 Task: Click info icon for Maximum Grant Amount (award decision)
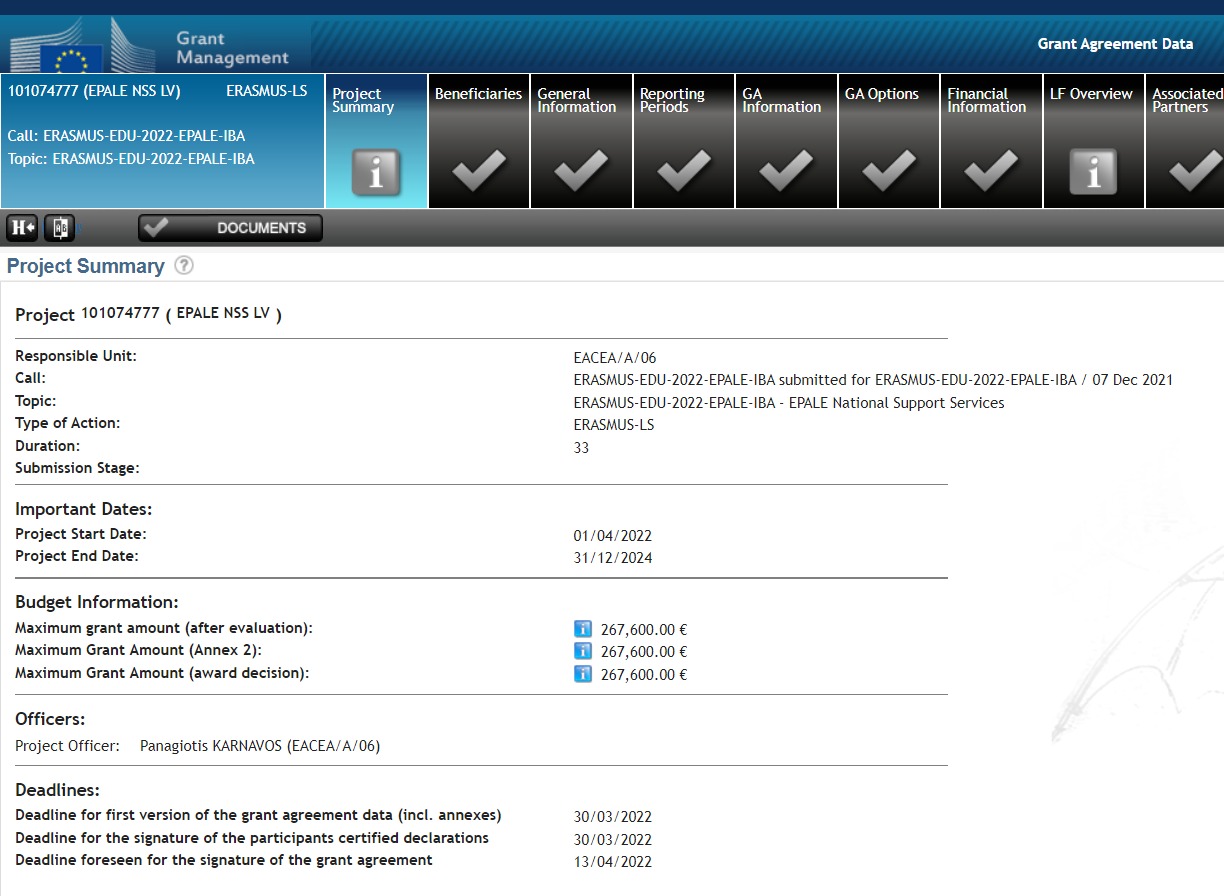(x=583, y=674)
